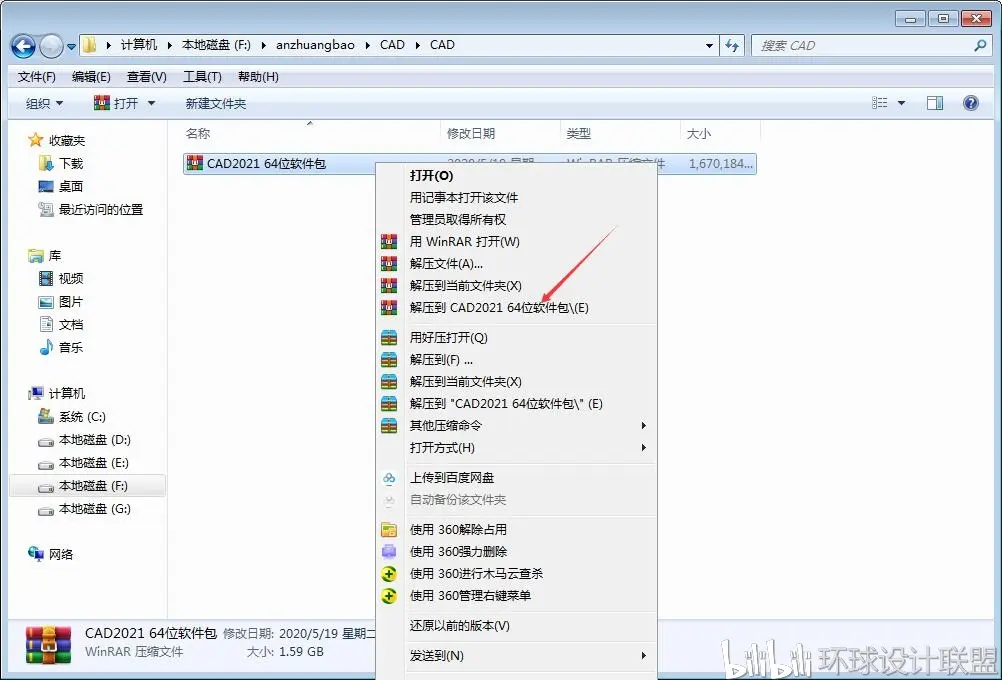Open the 编辑(E) menu
This screenshot has width=1002, height=680.
click(x=91, y=77)
